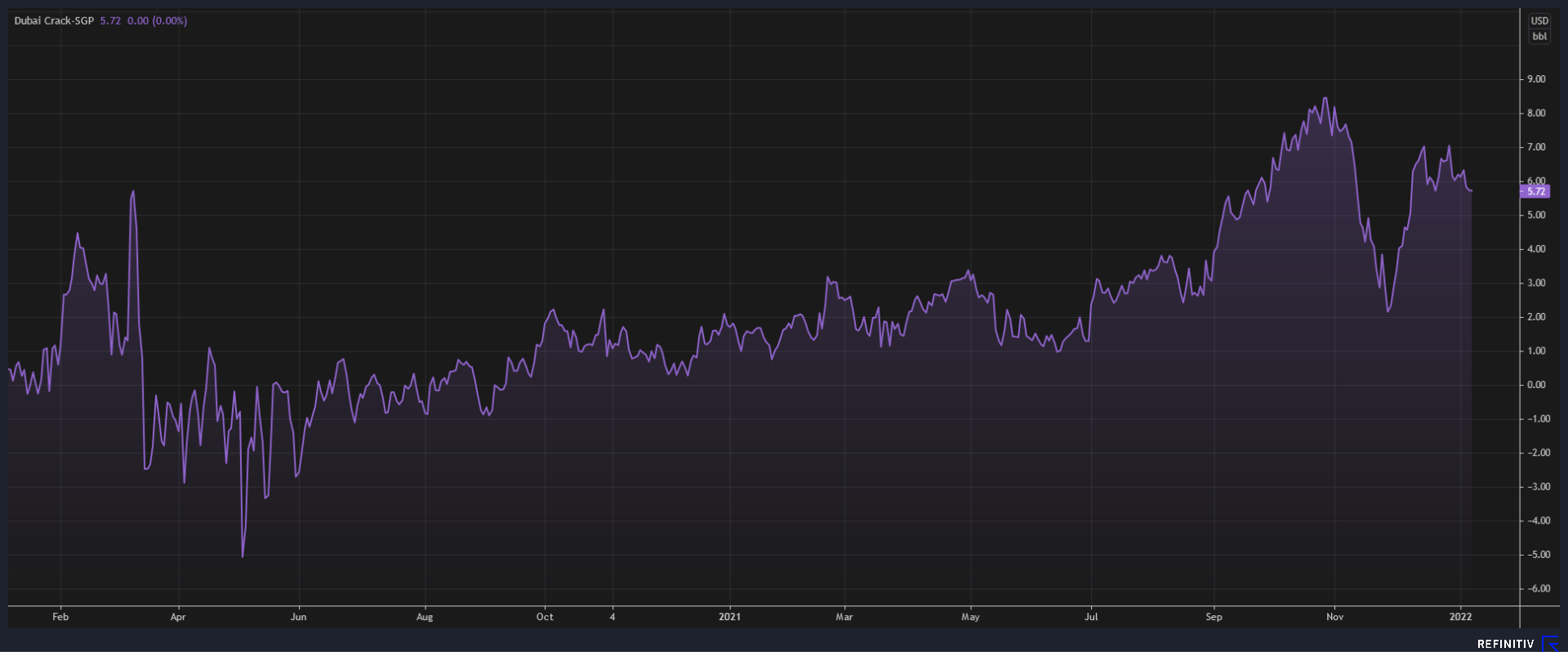Click the -5.00 price axis label
Image resolution: width=1568 pixels, height=652 pixels.
point(1538,555)
